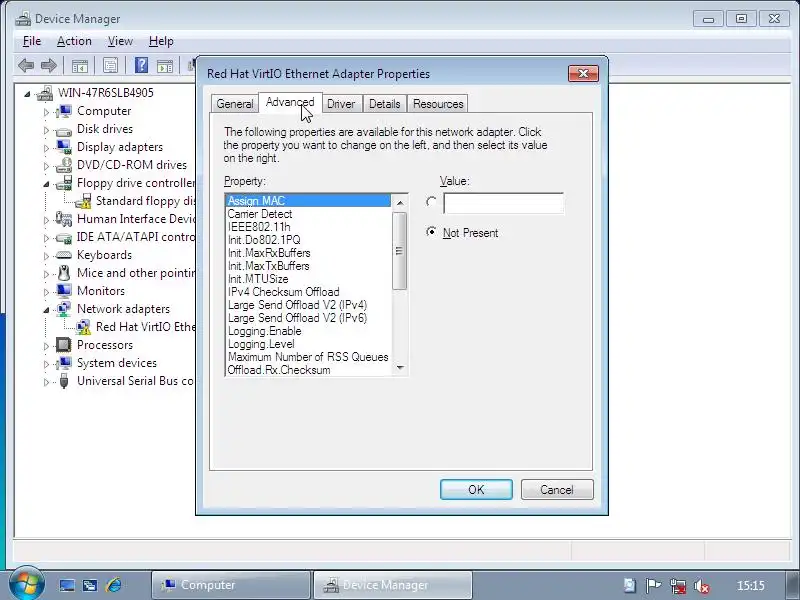This screenshot has height=600, width=800.
Task: Select the Disk drives icon
Action: (64, 130)
